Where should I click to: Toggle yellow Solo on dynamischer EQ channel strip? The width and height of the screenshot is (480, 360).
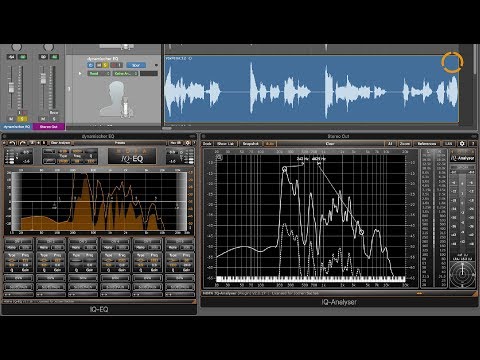coord(22,119)
